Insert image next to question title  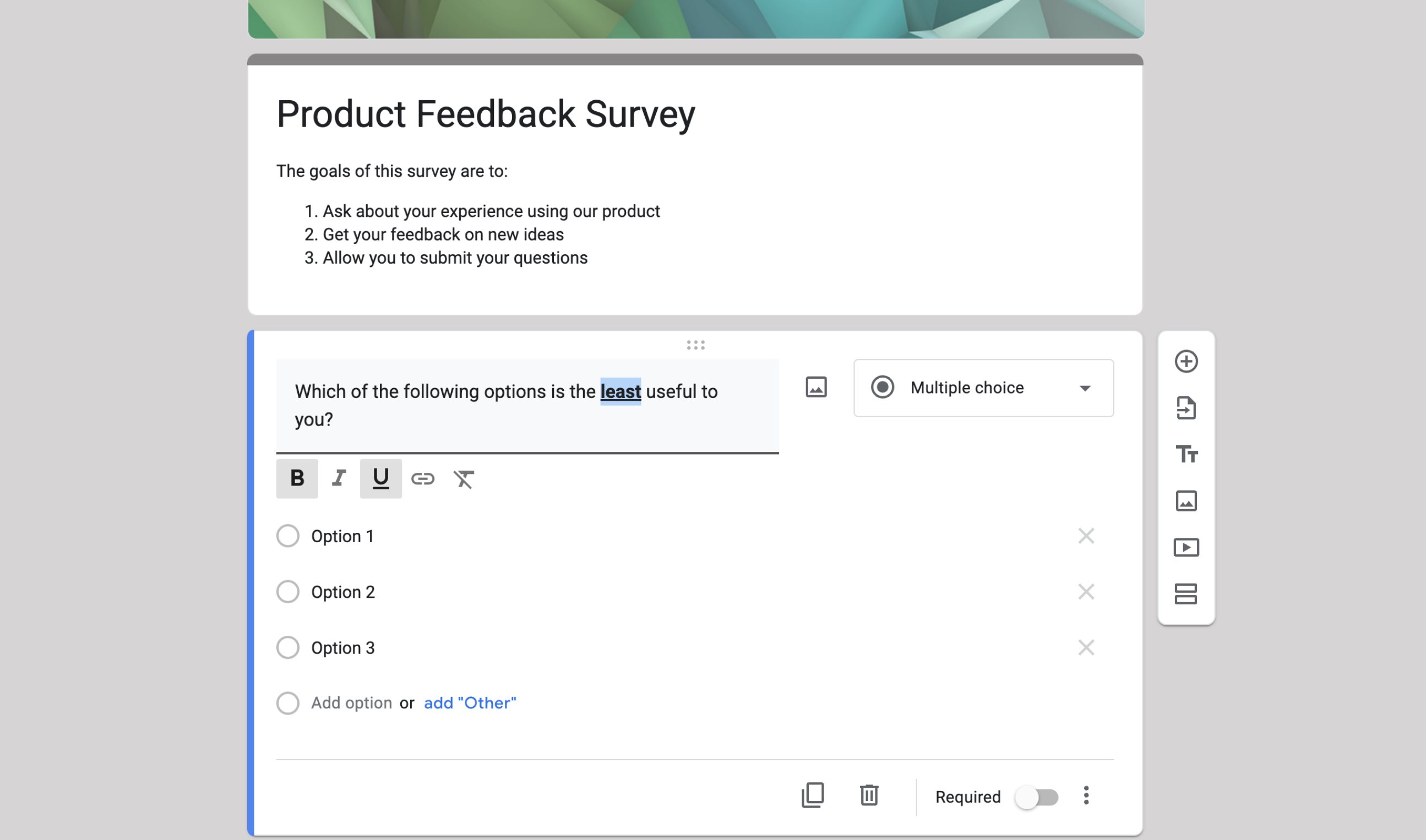coord(816,388)
